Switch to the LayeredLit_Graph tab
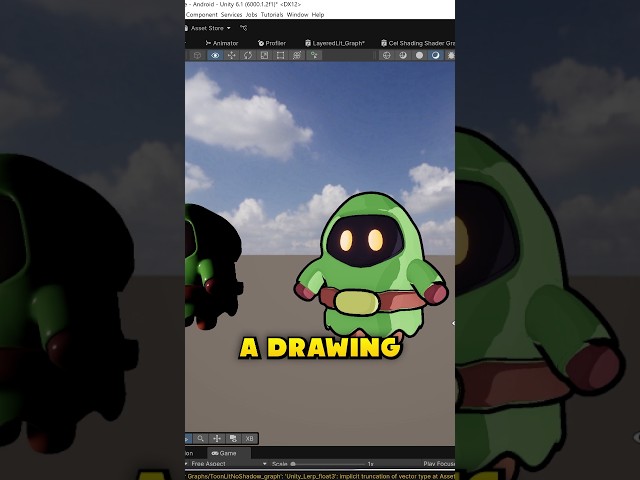The height and width of the screenshot is (480, 640). point(335,43)
